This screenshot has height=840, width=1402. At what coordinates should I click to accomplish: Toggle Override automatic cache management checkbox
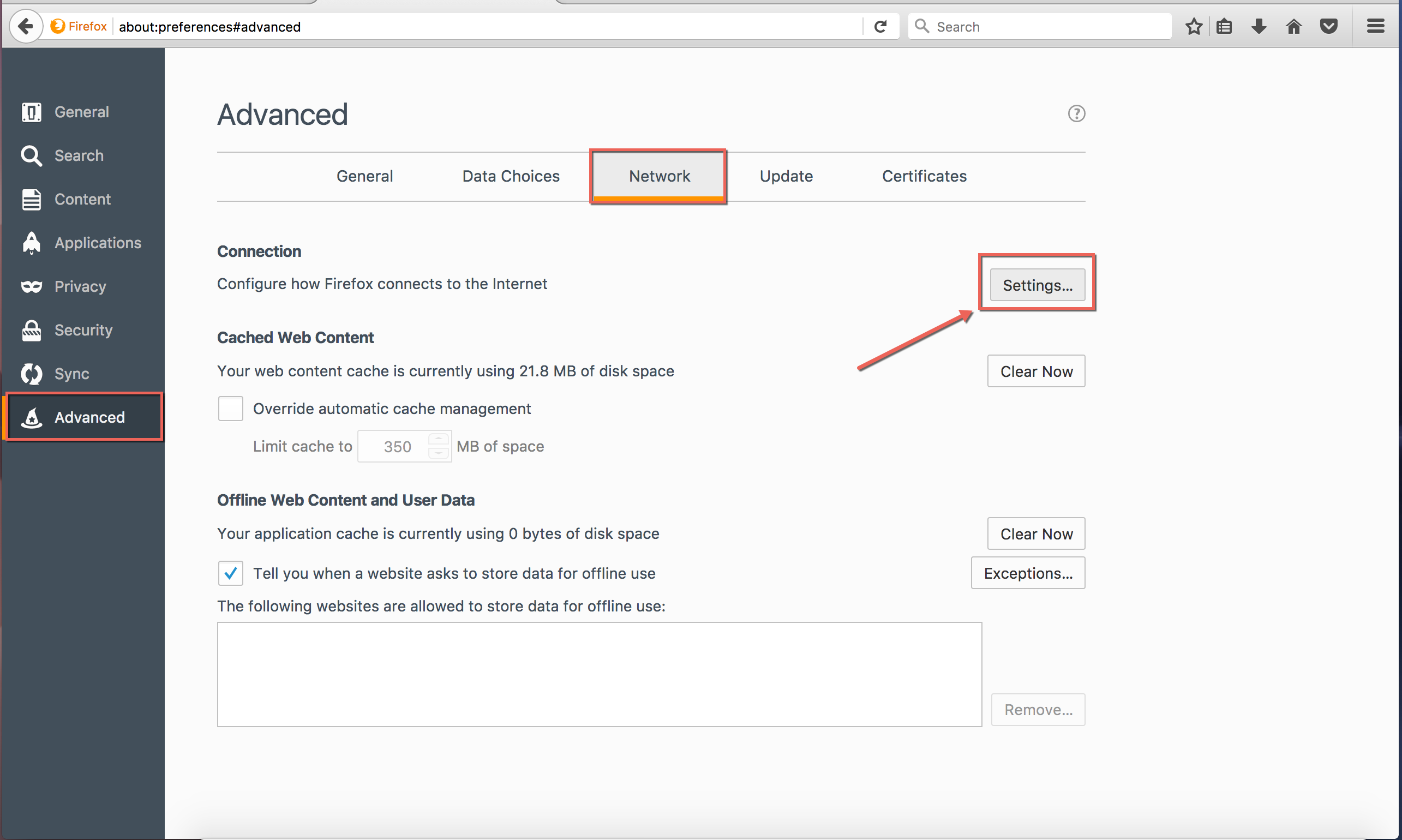[x=230, y=408]
